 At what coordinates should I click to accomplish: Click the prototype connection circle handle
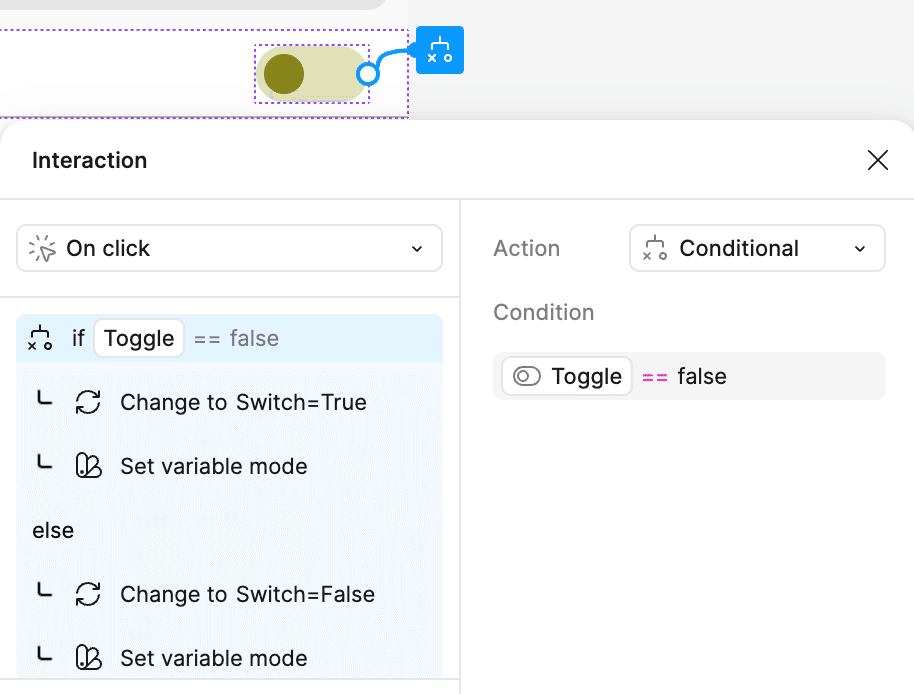coord(368,74)
